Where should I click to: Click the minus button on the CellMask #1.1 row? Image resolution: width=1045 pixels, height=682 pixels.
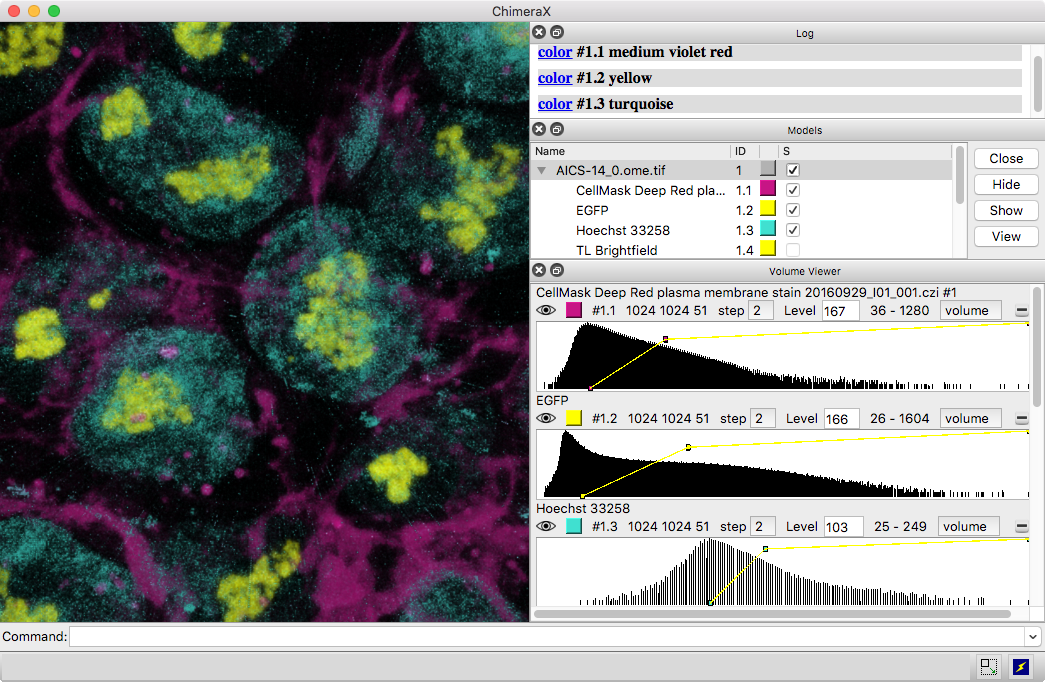tap(1022, 311)
